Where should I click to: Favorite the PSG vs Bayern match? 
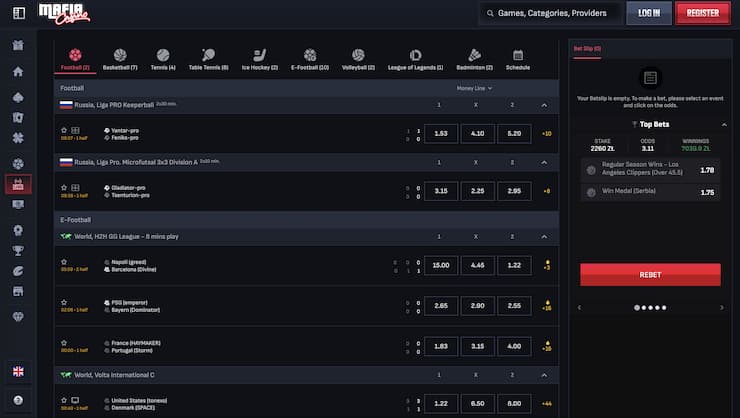[64, 302]
